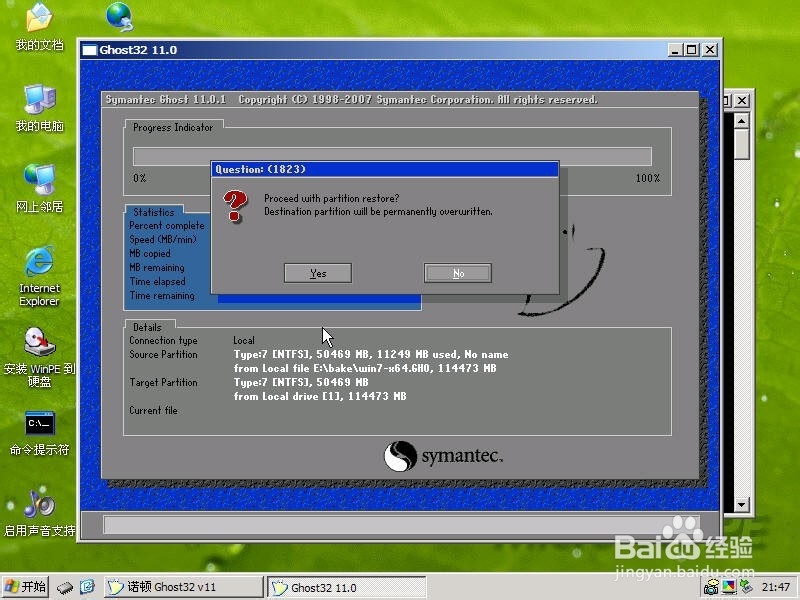
Task: Click the 21:47 system clock
Action: point(776,587)
